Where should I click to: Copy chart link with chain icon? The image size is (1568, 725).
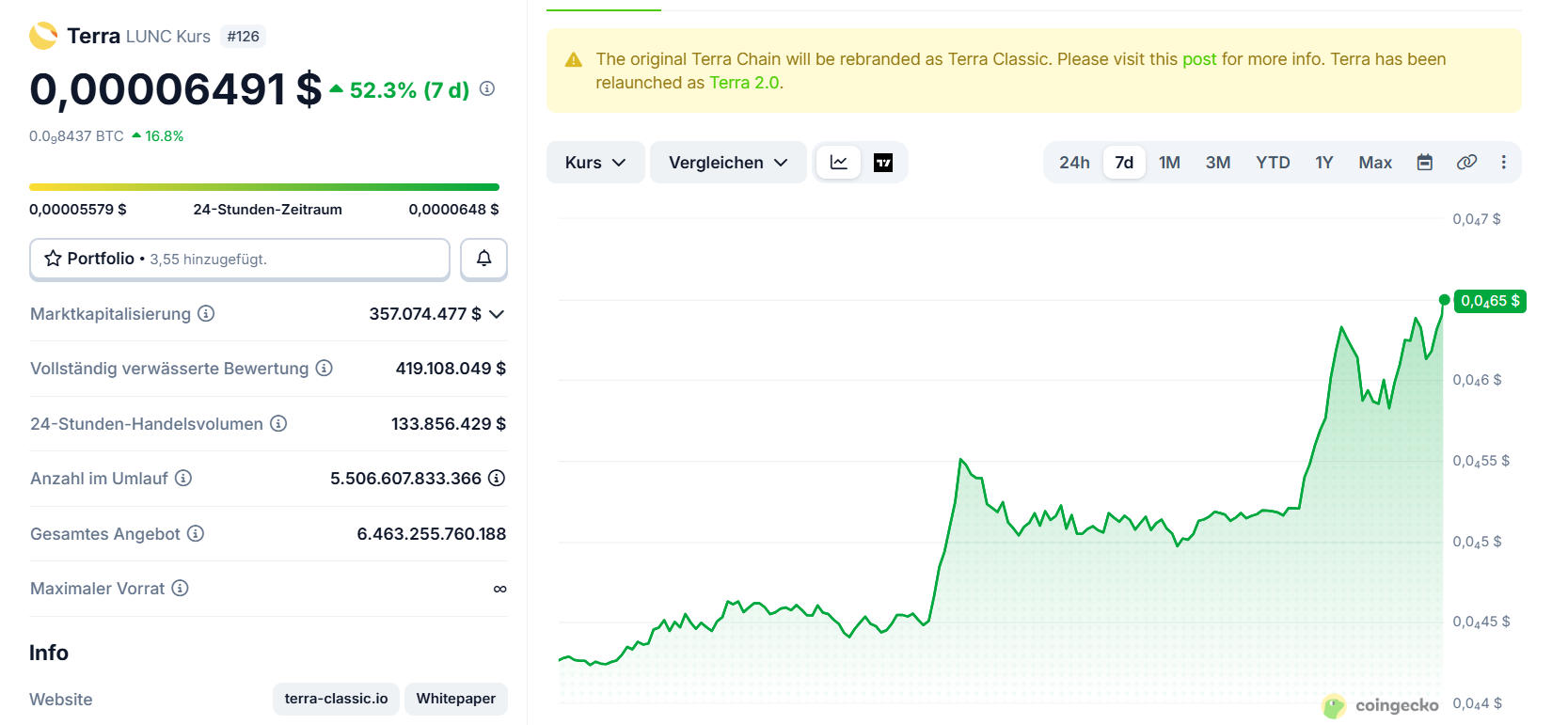(1466, 163)
